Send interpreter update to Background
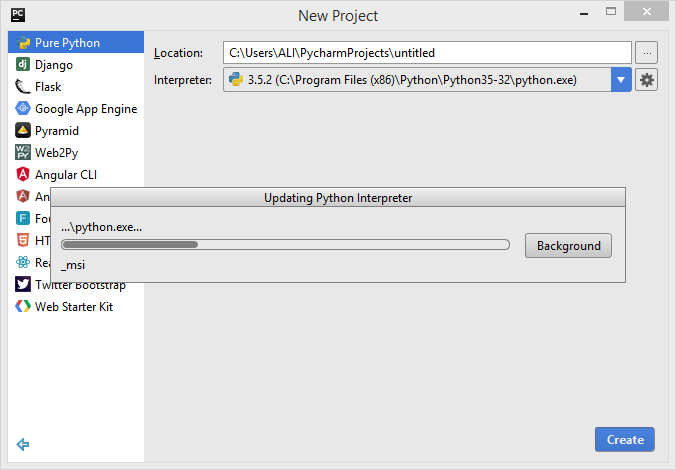This screenshot has width=676, height=470. (x=568, y=245)
